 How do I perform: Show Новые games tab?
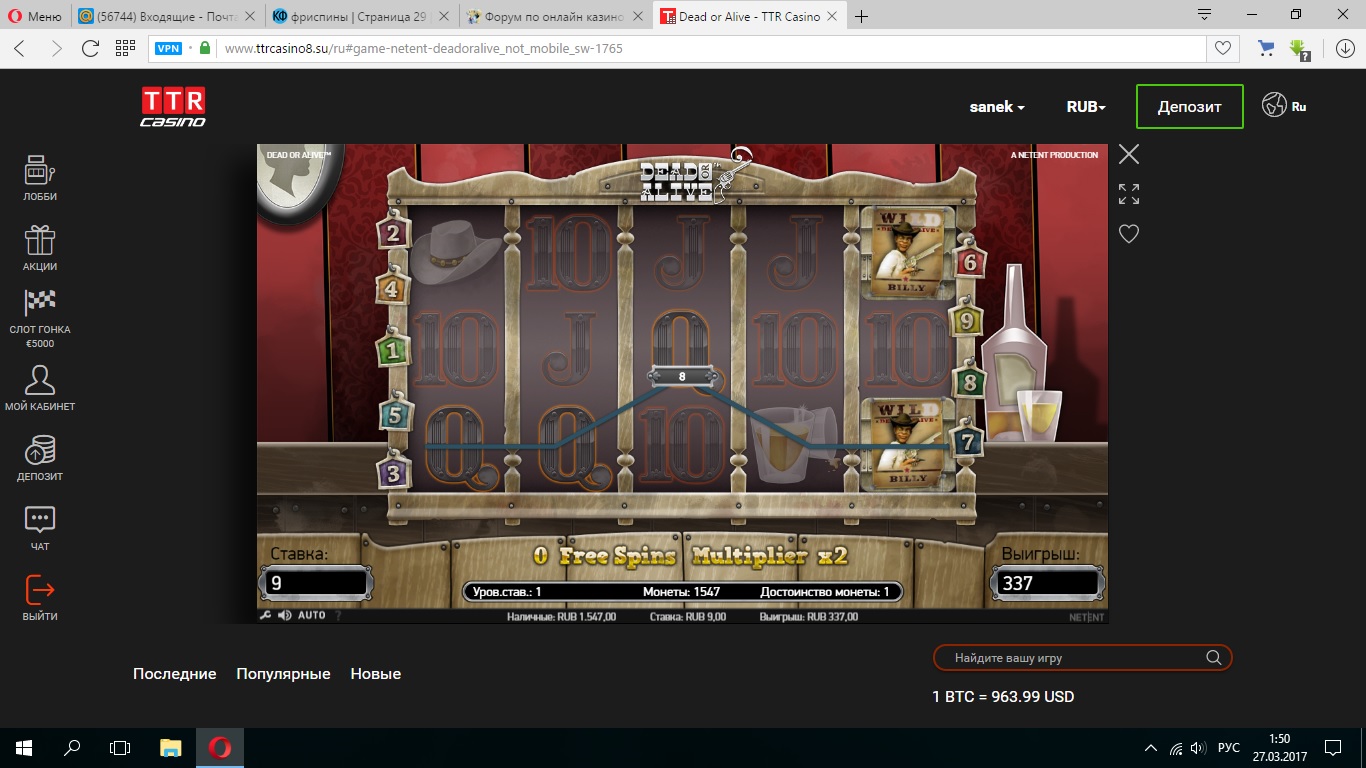(376, 674)
